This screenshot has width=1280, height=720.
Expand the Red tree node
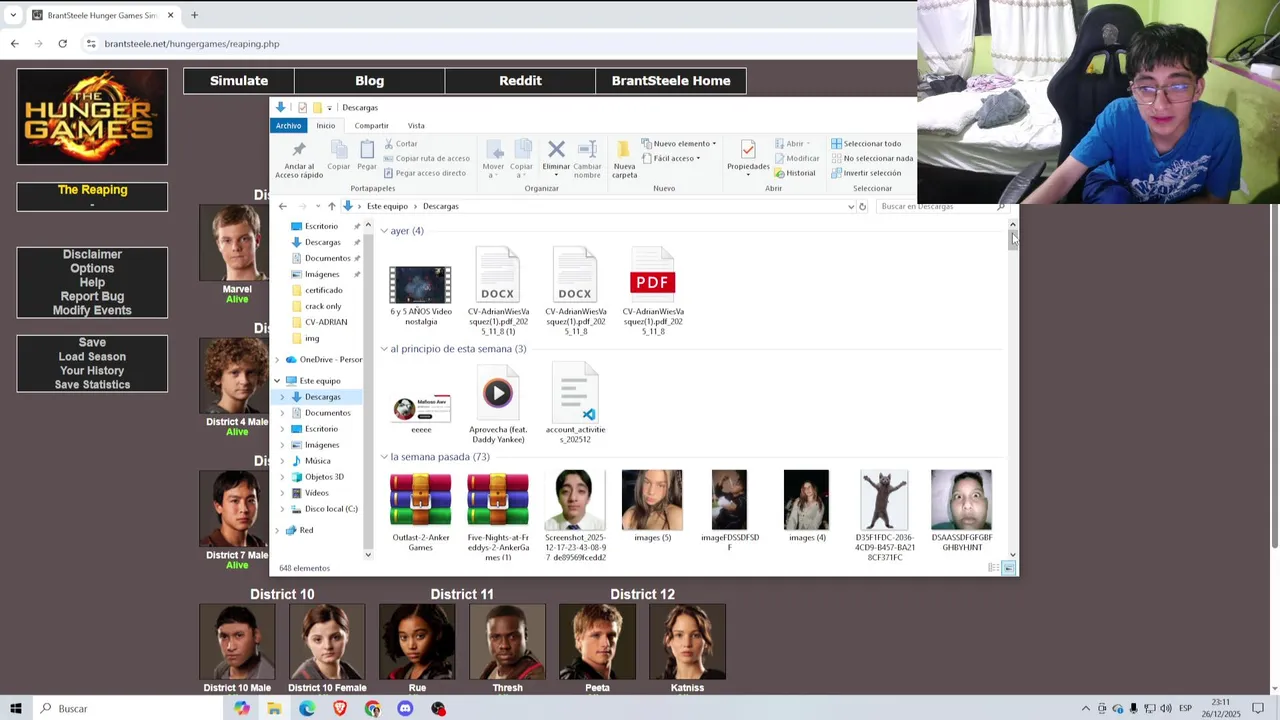277,531
